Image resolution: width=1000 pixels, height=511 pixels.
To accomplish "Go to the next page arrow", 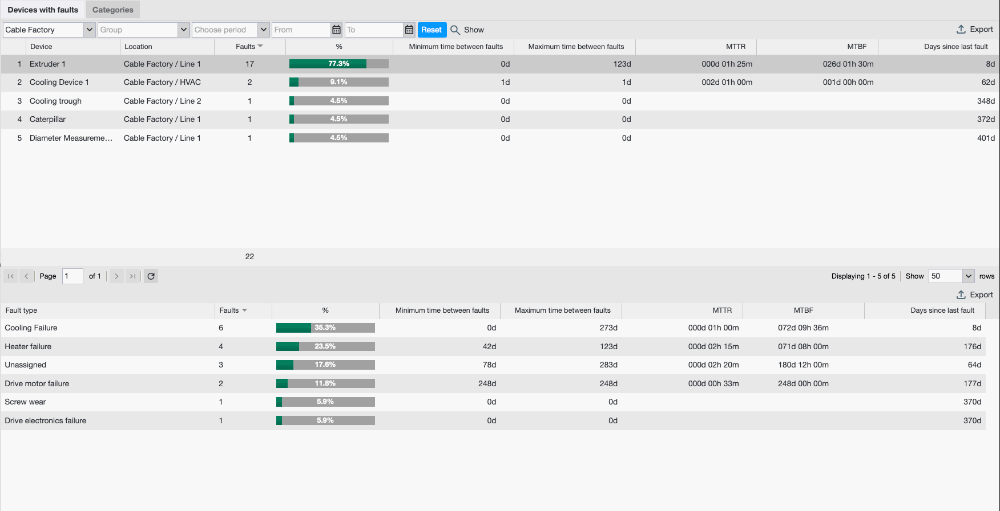I will 116,276.
